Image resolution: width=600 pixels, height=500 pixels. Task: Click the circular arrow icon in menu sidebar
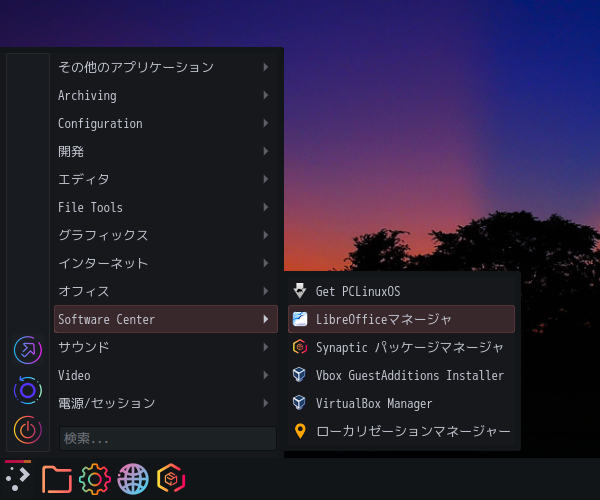pos(28,350)
